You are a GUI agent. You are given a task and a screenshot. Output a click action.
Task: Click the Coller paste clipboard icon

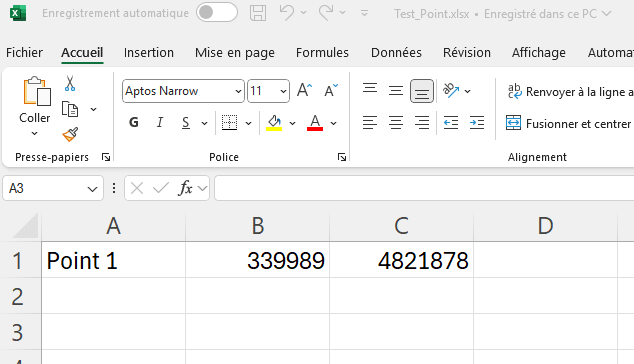pyautogui.click(x=37, y=91)
